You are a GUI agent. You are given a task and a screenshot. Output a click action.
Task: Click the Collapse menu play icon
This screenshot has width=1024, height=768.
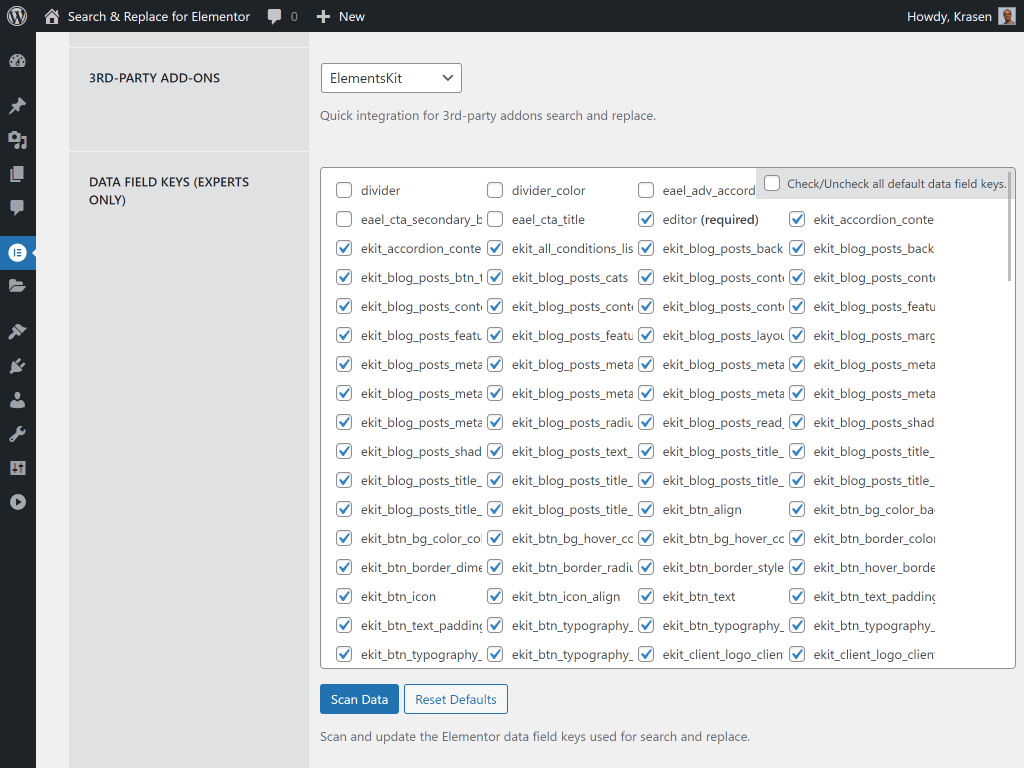click(x=18, y=502)
